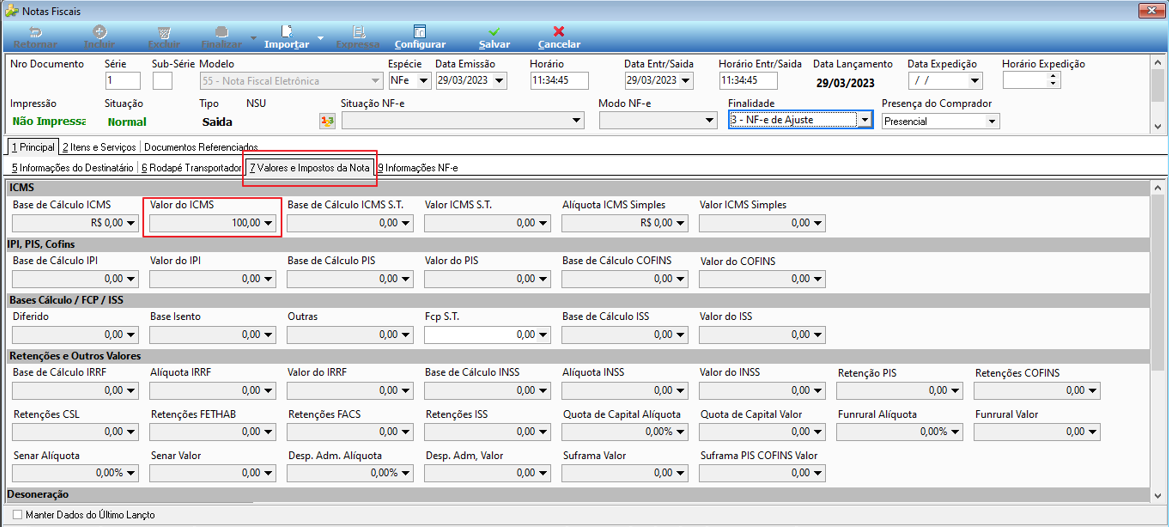The width and height of the screenshot is (1169, 527).
Task: Open the Finalizar dropdown arrow
Action: pos(253,37)
